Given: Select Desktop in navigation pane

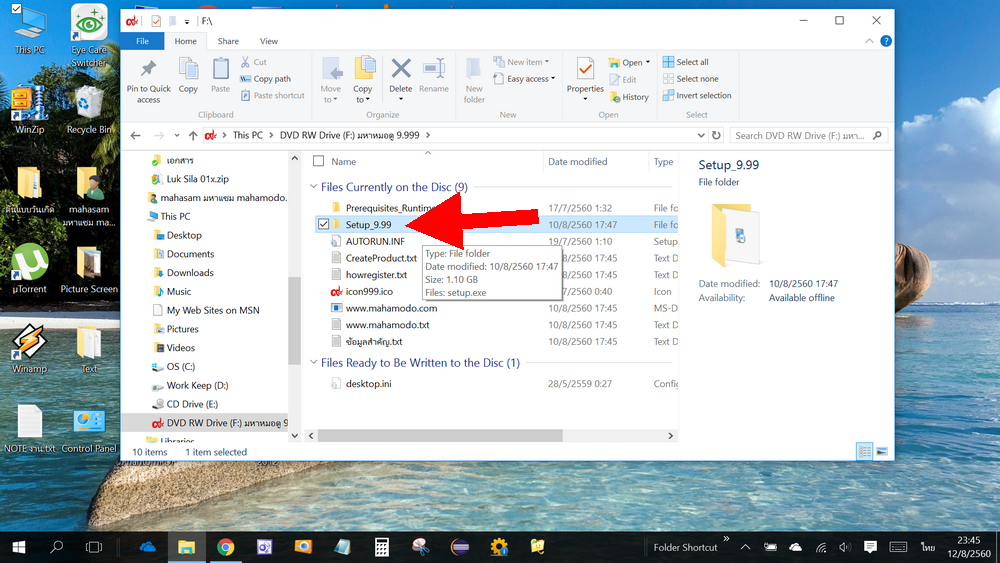Looking at the screenshot, I should pos(184,235).
